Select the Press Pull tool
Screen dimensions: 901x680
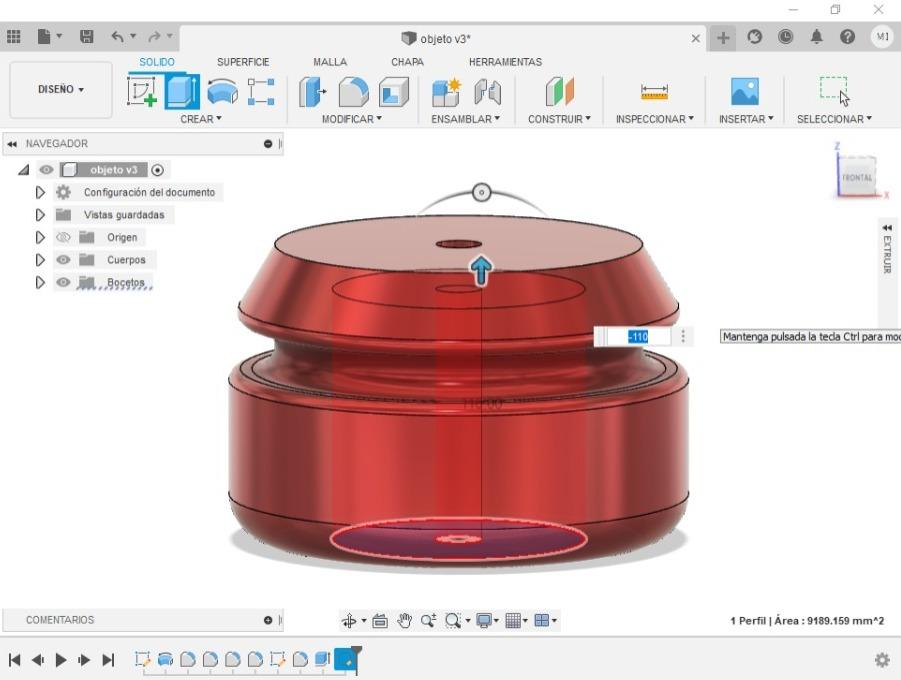click(x=313, y=91)
